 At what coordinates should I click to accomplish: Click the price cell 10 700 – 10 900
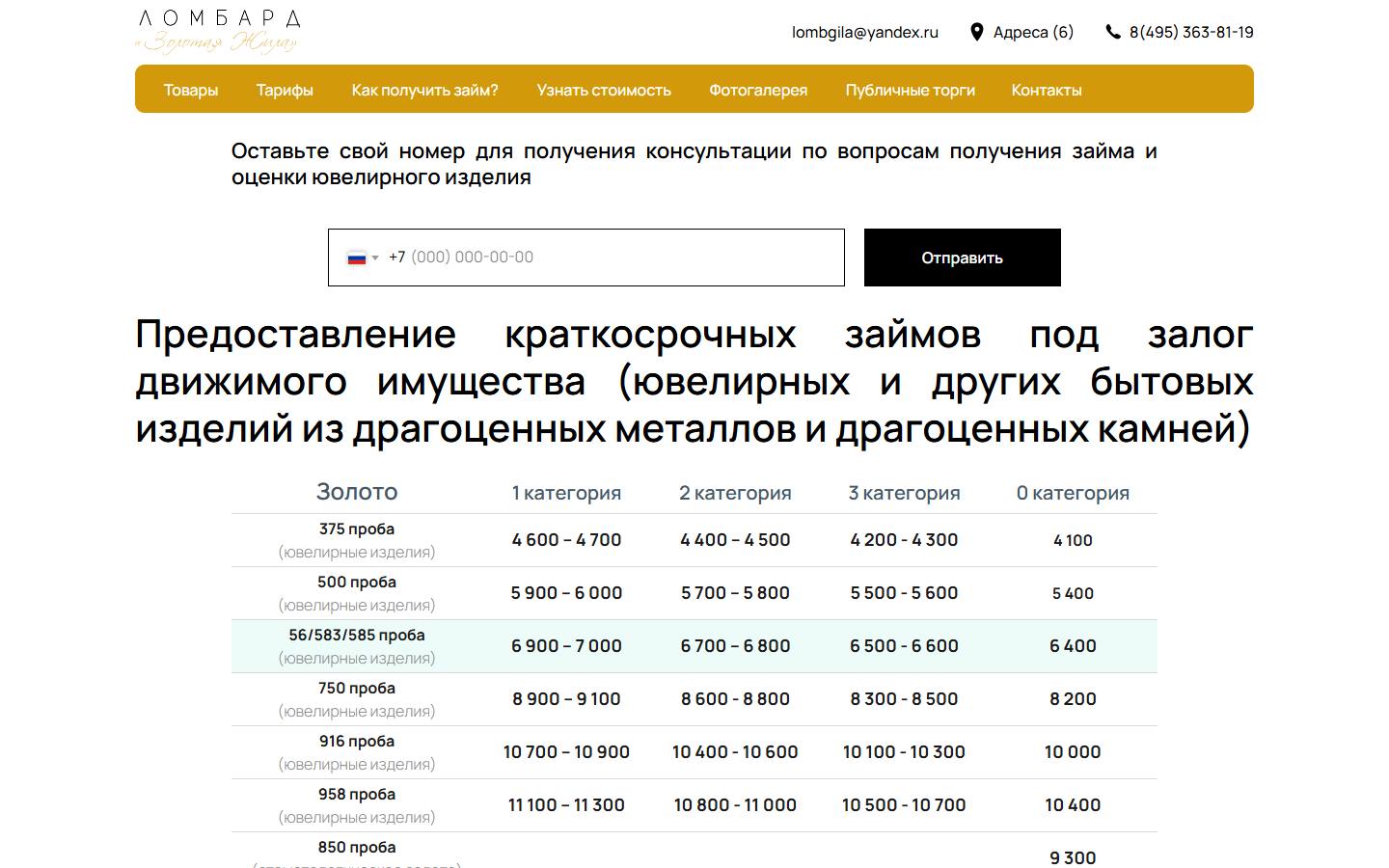click(566, 752)
